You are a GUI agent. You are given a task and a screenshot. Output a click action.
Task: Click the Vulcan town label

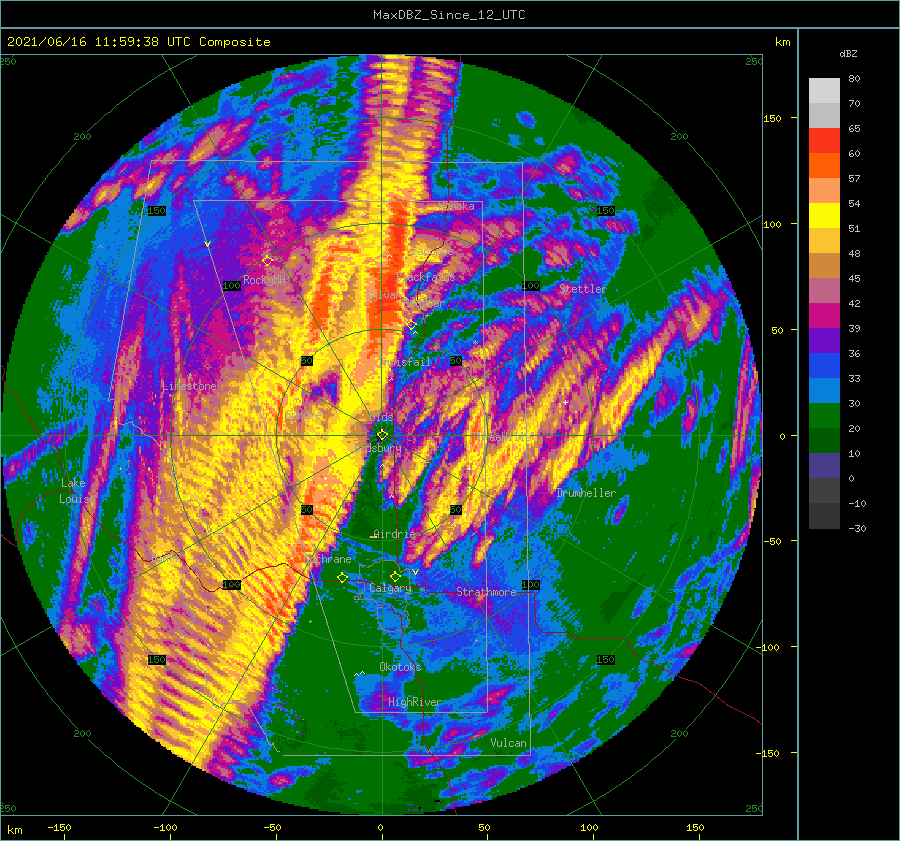pos(508,743)
